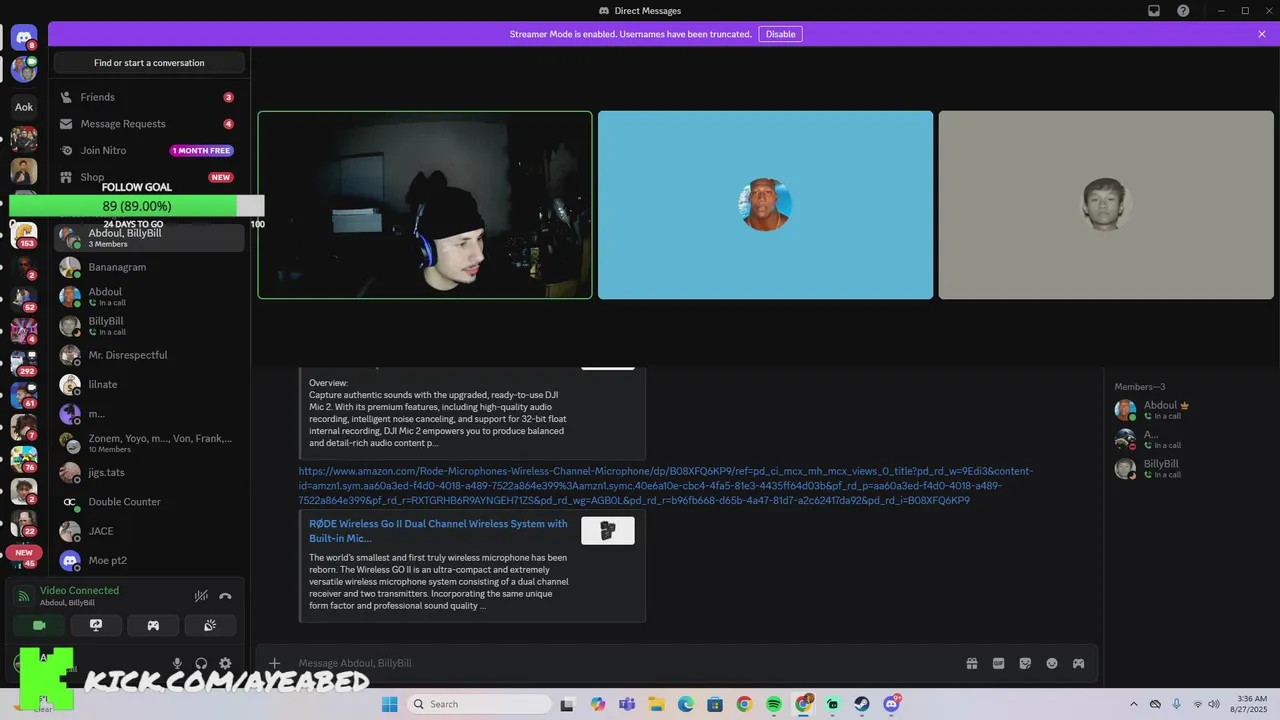This screenshot has height=720, width=1280.
Task: Toggle camera off in voice panel
Action: 39,625
